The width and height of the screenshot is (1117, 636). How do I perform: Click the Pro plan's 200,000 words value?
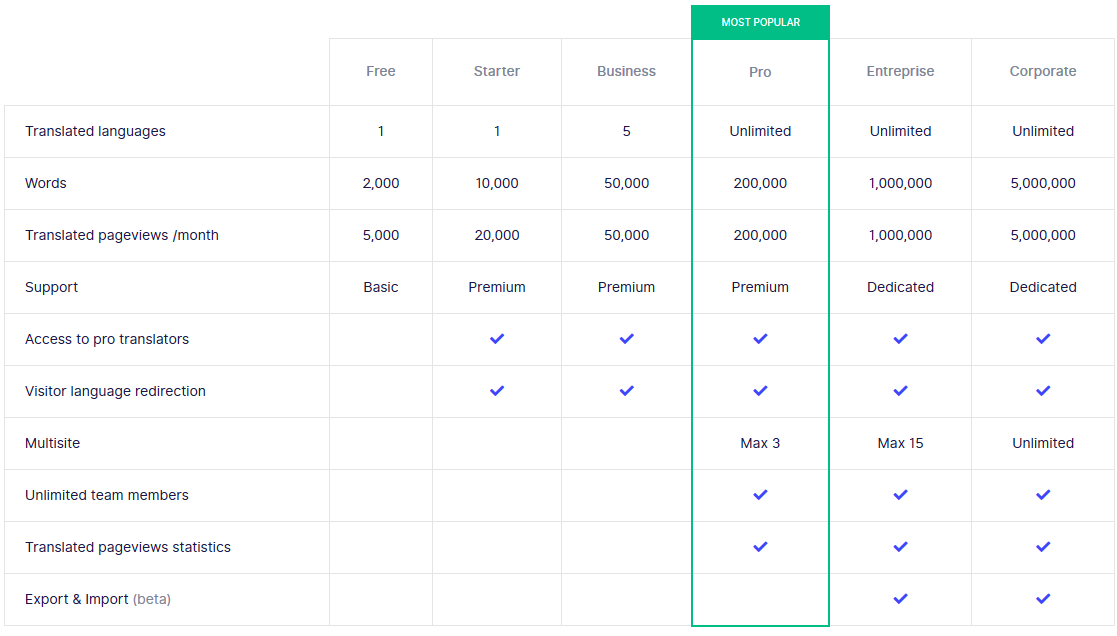point(761,183)
